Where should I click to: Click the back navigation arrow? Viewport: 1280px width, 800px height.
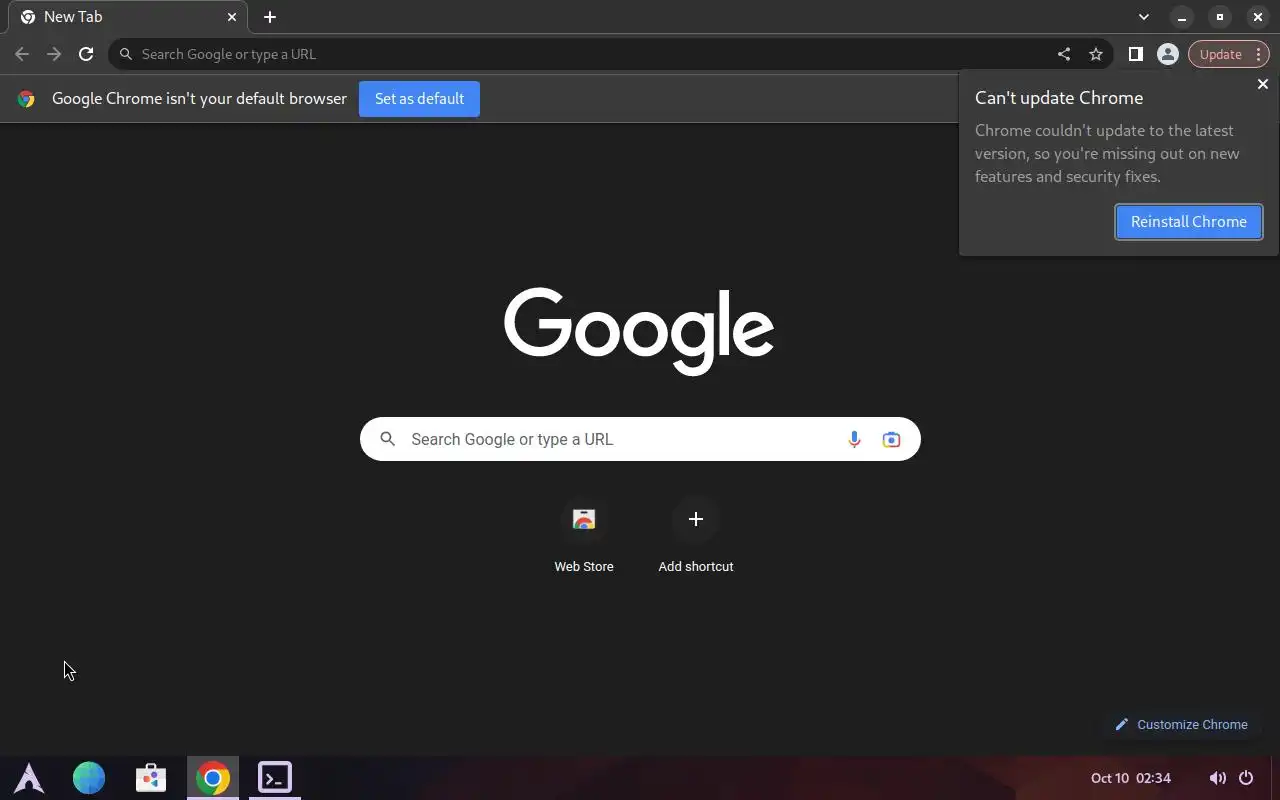coord(22,54)
